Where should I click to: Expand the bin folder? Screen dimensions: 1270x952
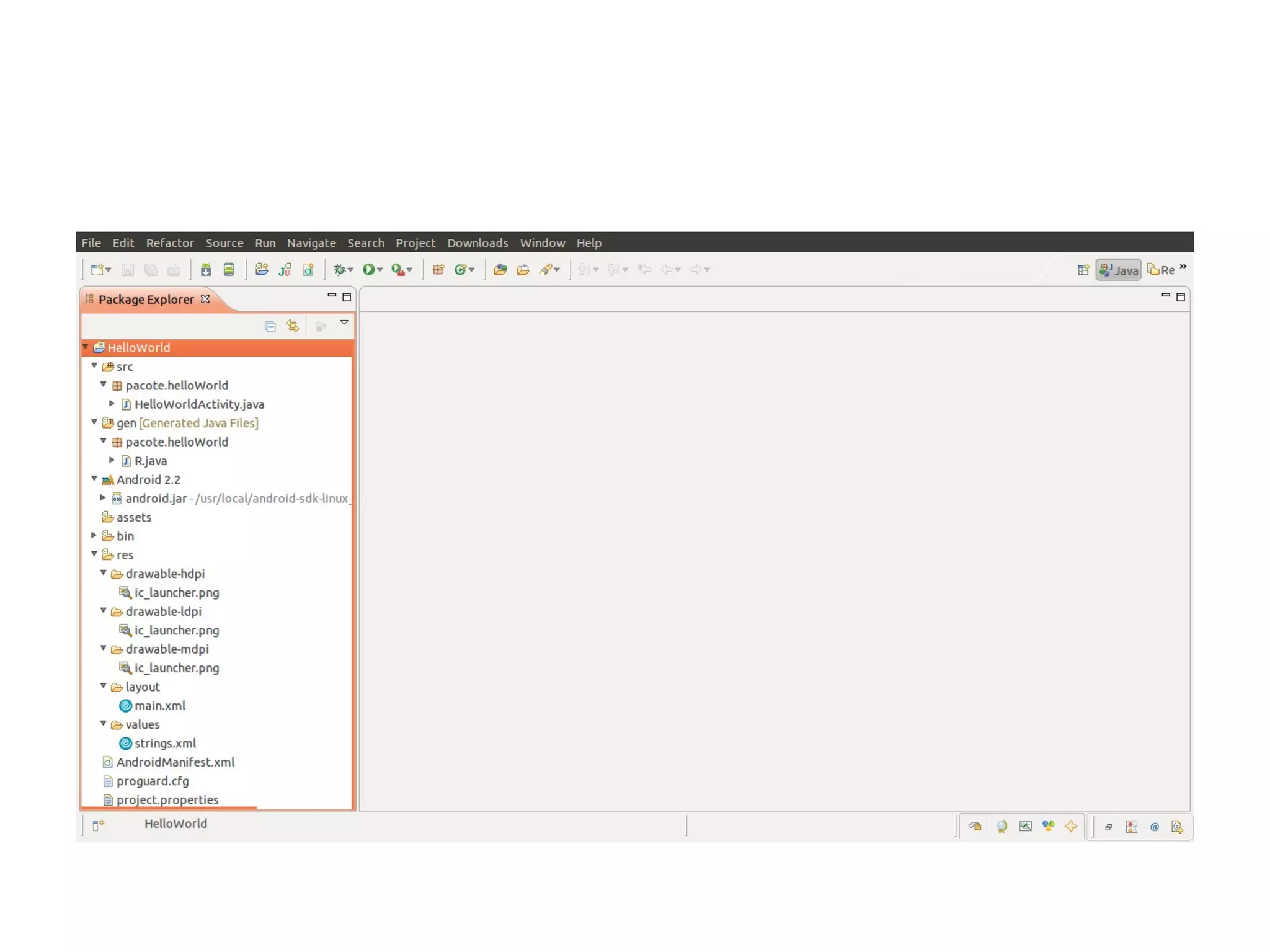tap(94, 535)
